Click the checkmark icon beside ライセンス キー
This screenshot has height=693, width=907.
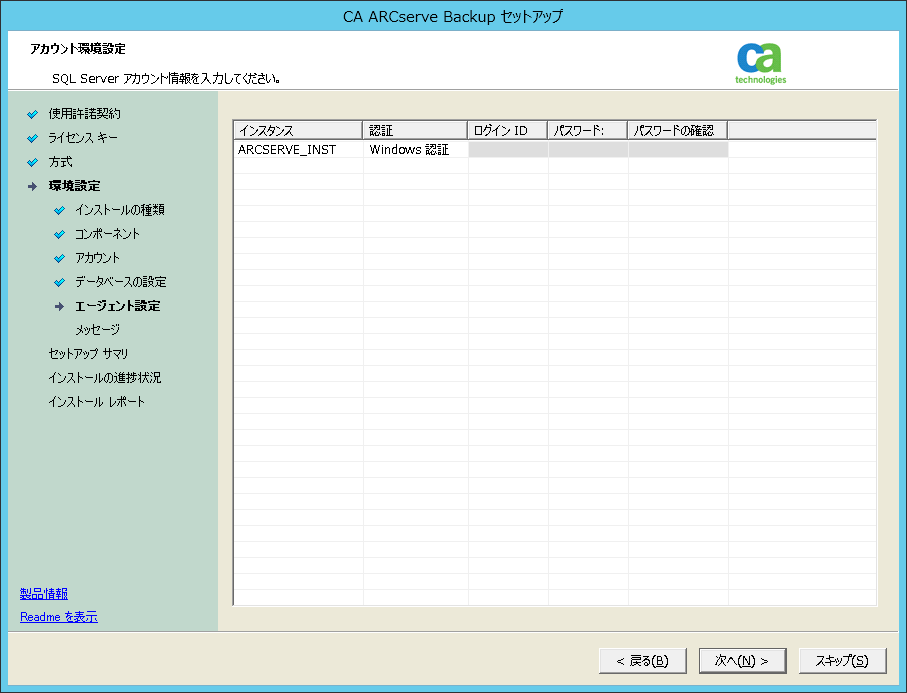tap(32, 138)
